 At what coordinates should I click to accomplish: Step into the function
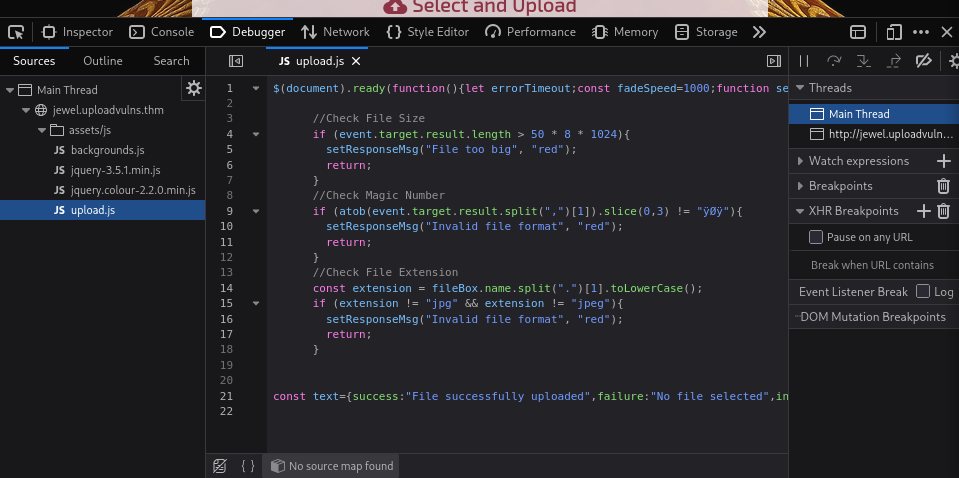tap(864, 61)
